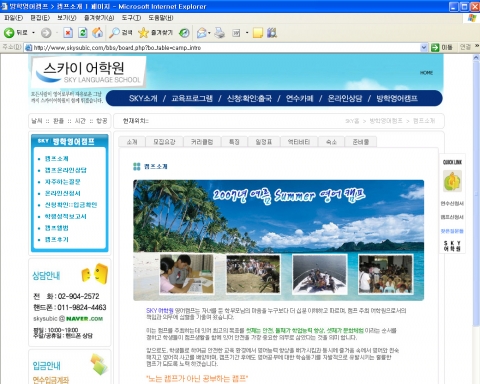The image size is (480, 384).
Task: Open the Search (검색) magnifier button
Action: pos(121,33)
